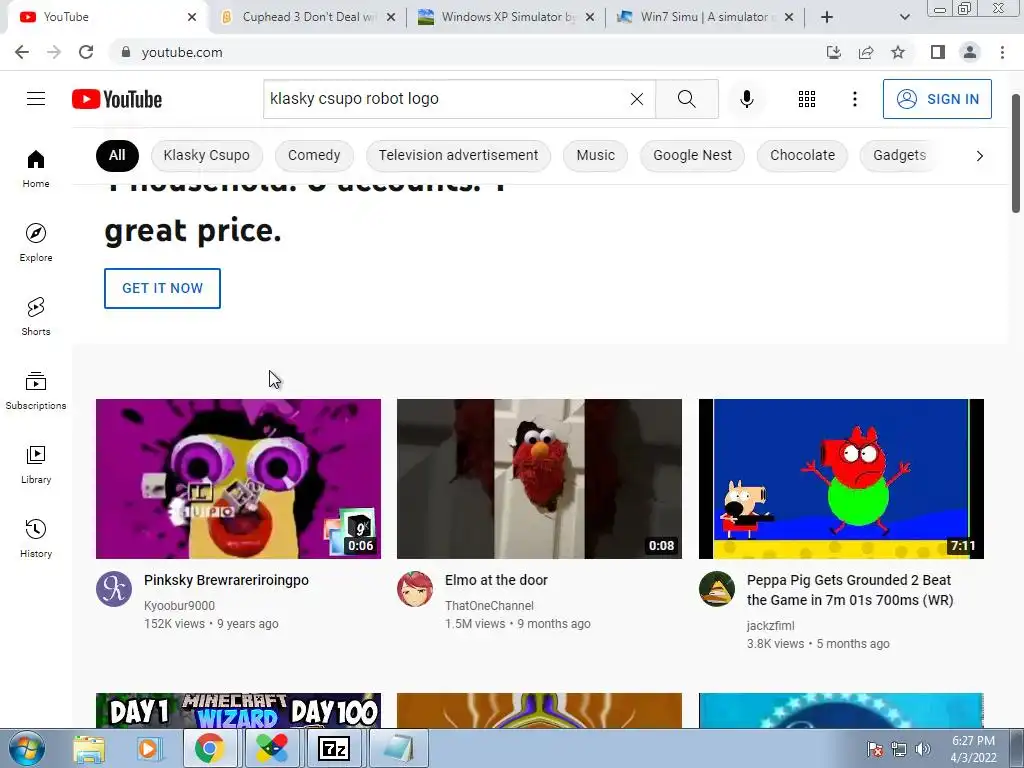Open Chrome's three-dot menu
1024x768 pixels.
(1002, 52)
